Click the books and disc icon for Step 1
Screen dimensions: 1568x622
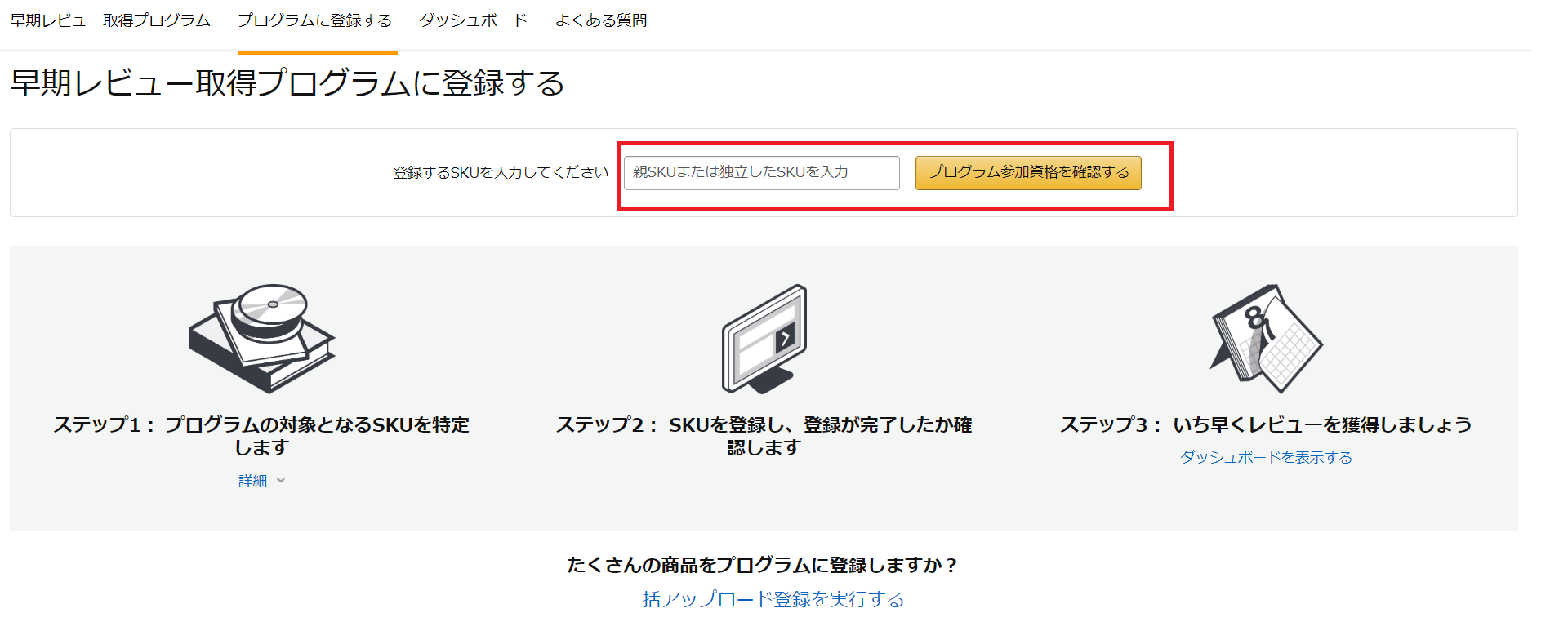tap(261, 339)
